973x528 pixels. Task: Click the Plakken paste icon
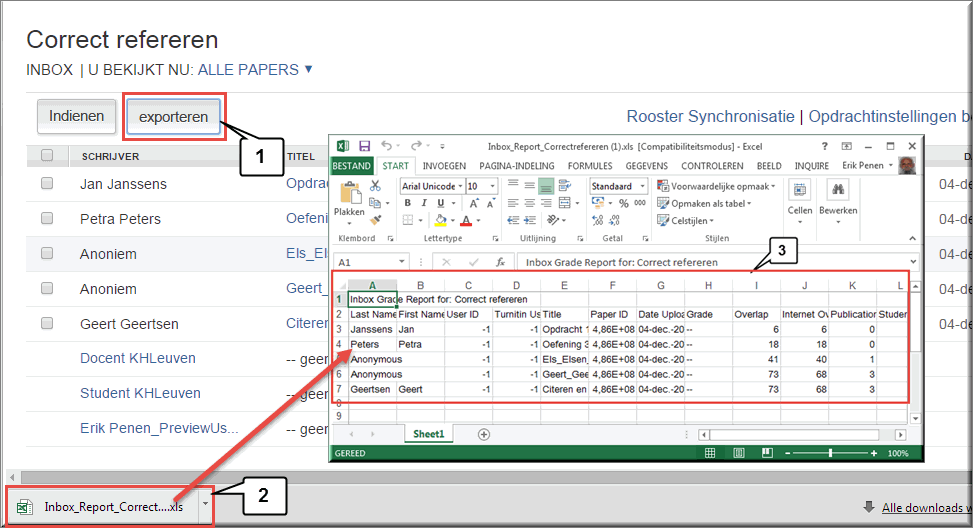coord(350,193)
